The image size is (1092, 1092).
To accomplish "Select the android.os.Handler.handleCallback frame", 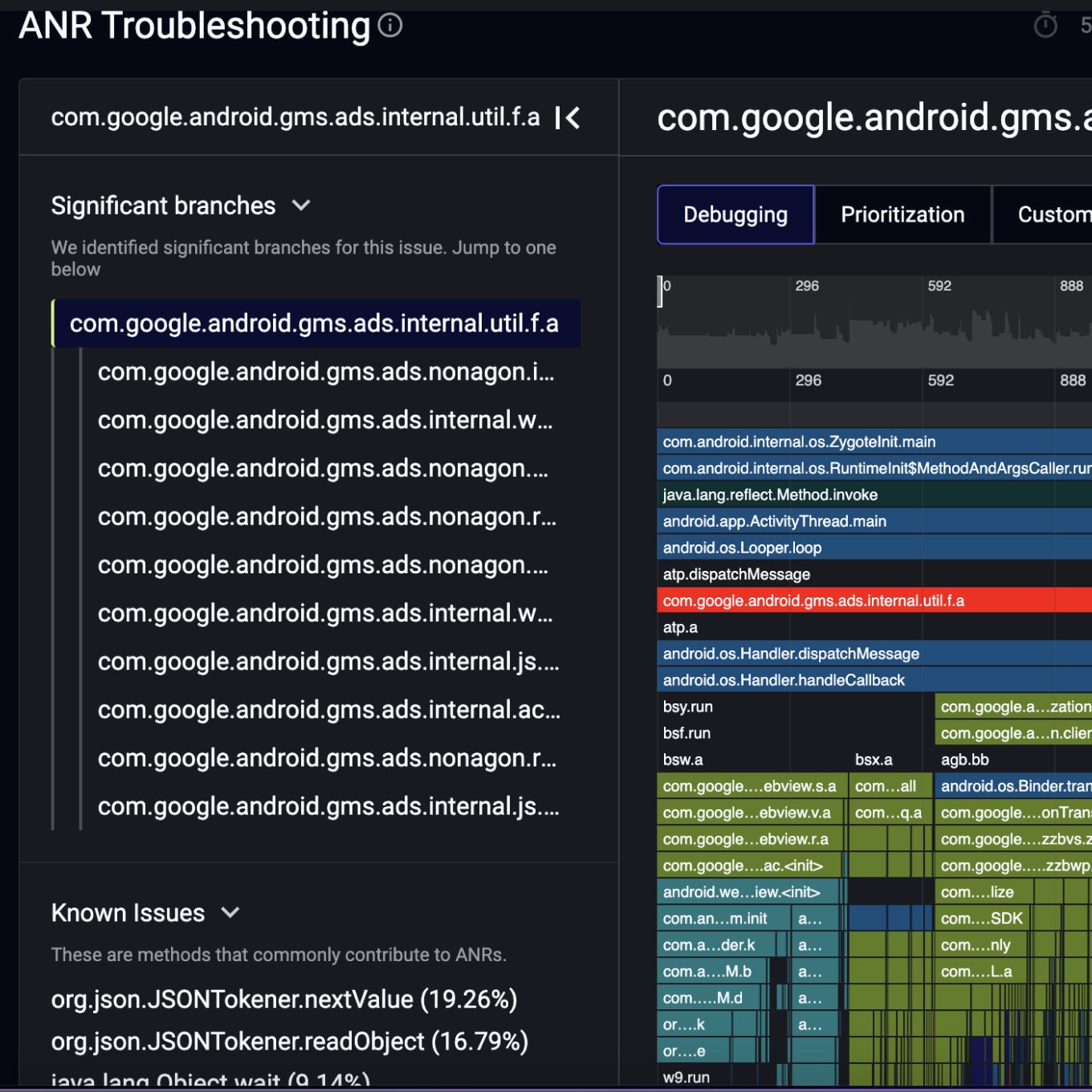I will click(x=784, y=680).
